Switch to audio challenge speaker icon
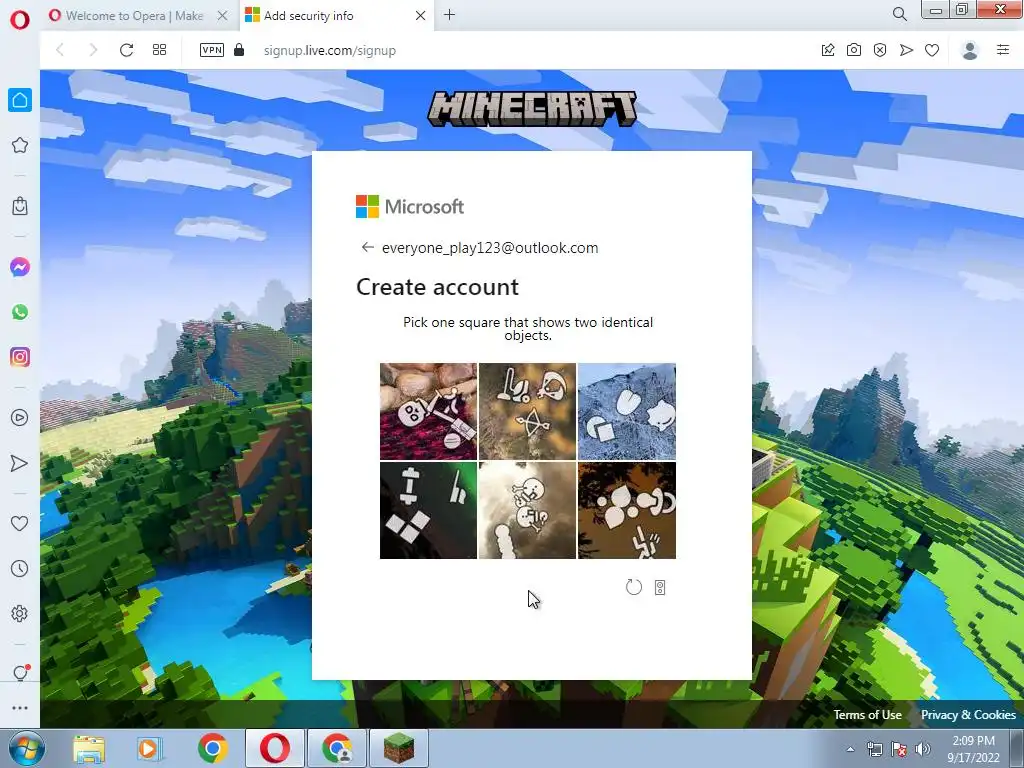Image resolution: width=1024 pixels, height=768 pixels. (660, 588)
